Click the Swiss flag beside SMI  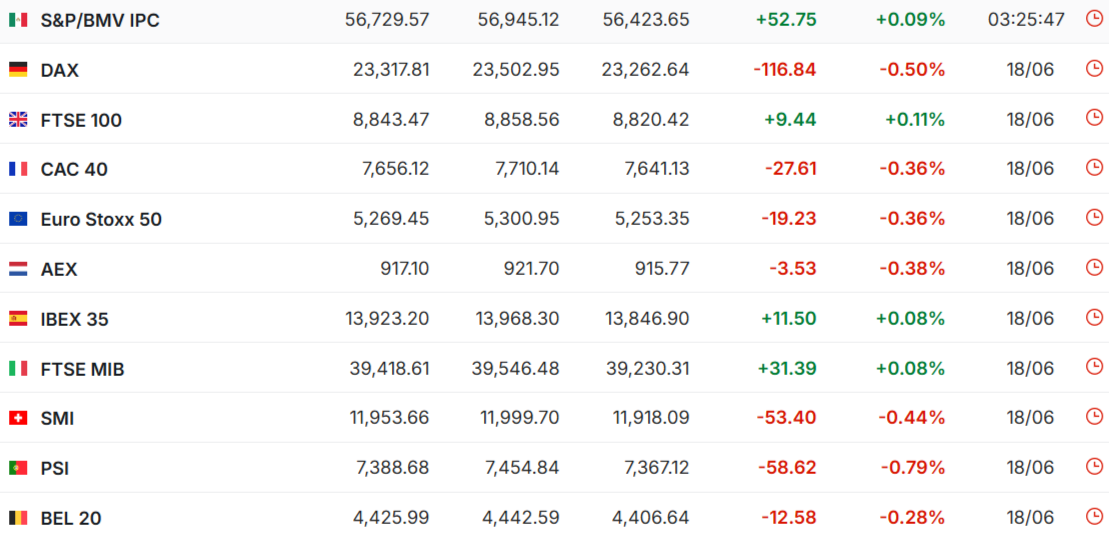(x=18, y=419)
